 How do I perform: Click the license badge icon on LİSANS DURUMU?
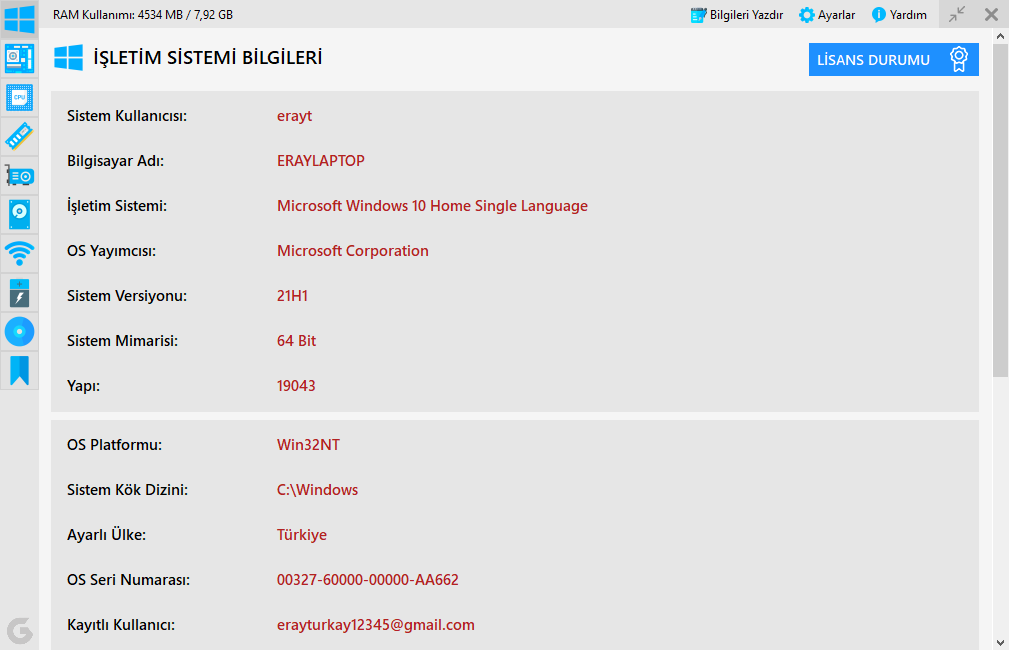959,59
